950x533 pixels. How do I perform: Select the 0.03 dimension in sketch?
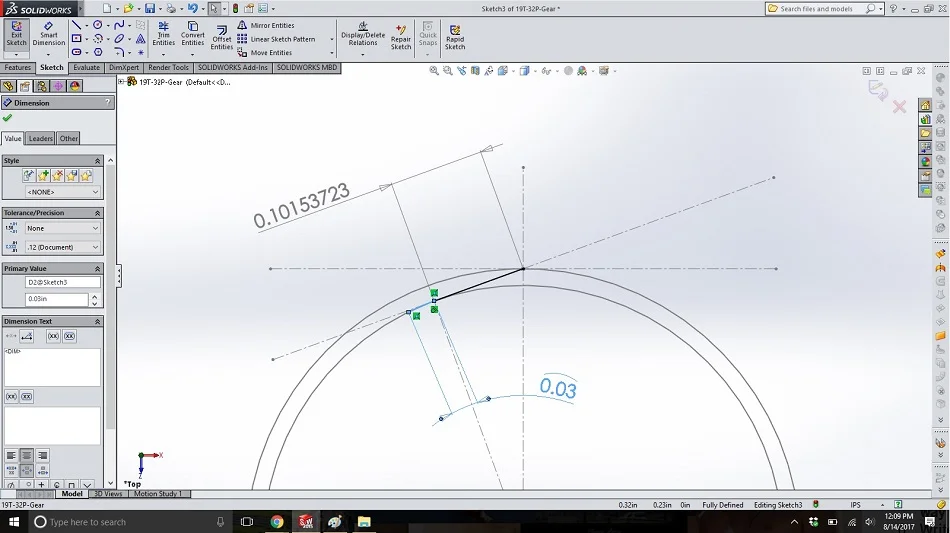click(x=557, y=388)
